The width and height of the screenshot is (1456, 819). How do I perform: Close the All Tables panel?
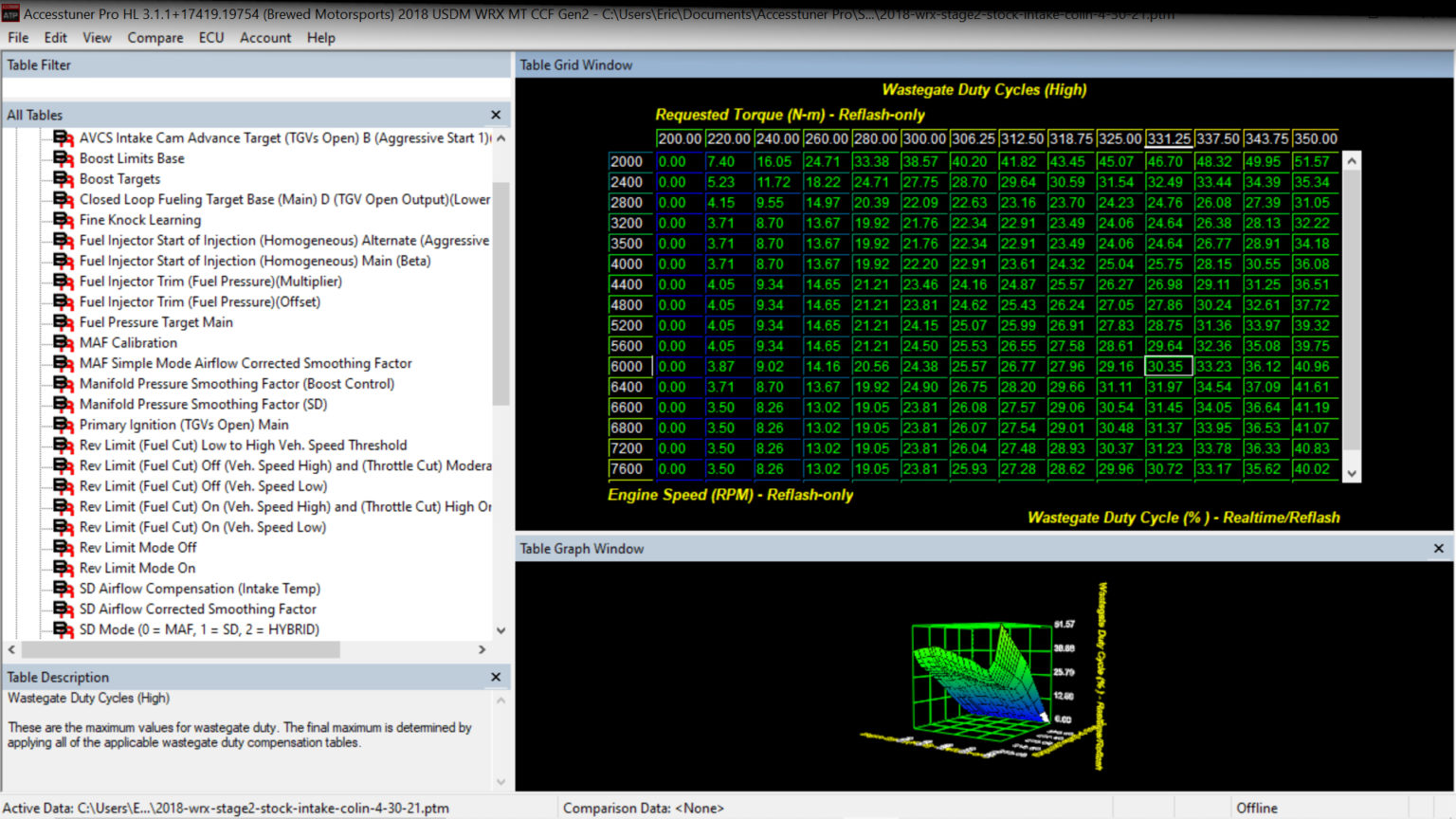495,115
